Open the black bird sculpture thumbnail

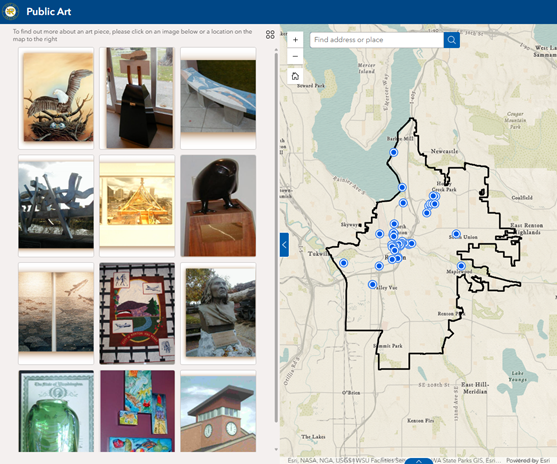[218, 206]
